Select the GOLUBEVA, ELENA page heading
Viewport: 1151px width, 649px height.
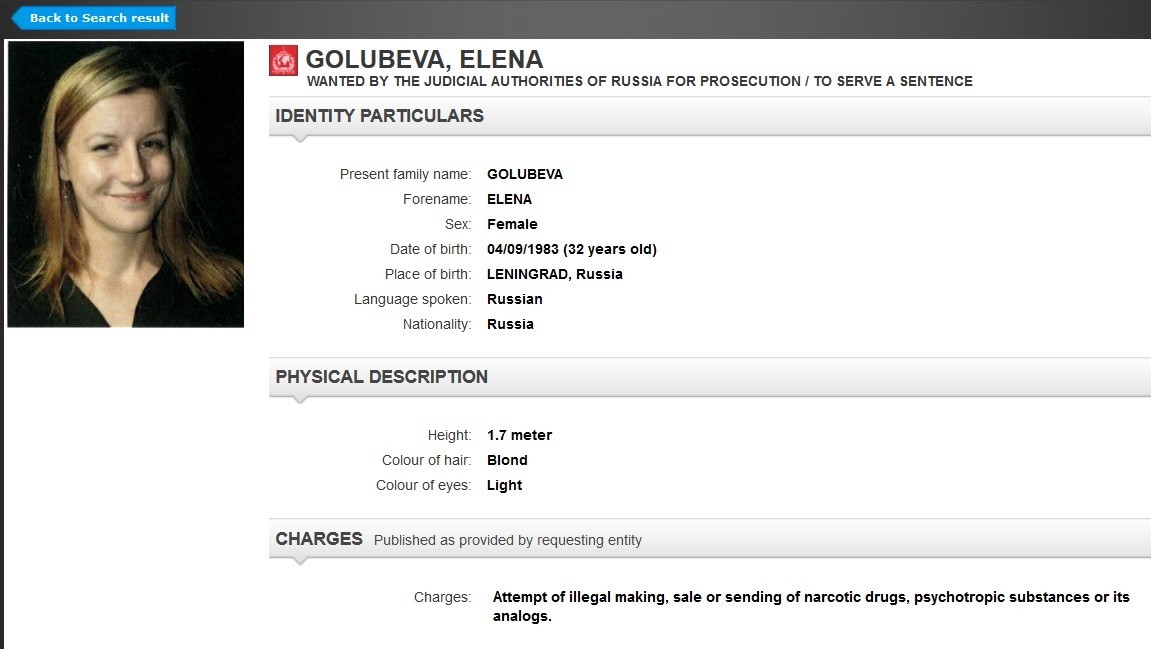pos(424,59)
